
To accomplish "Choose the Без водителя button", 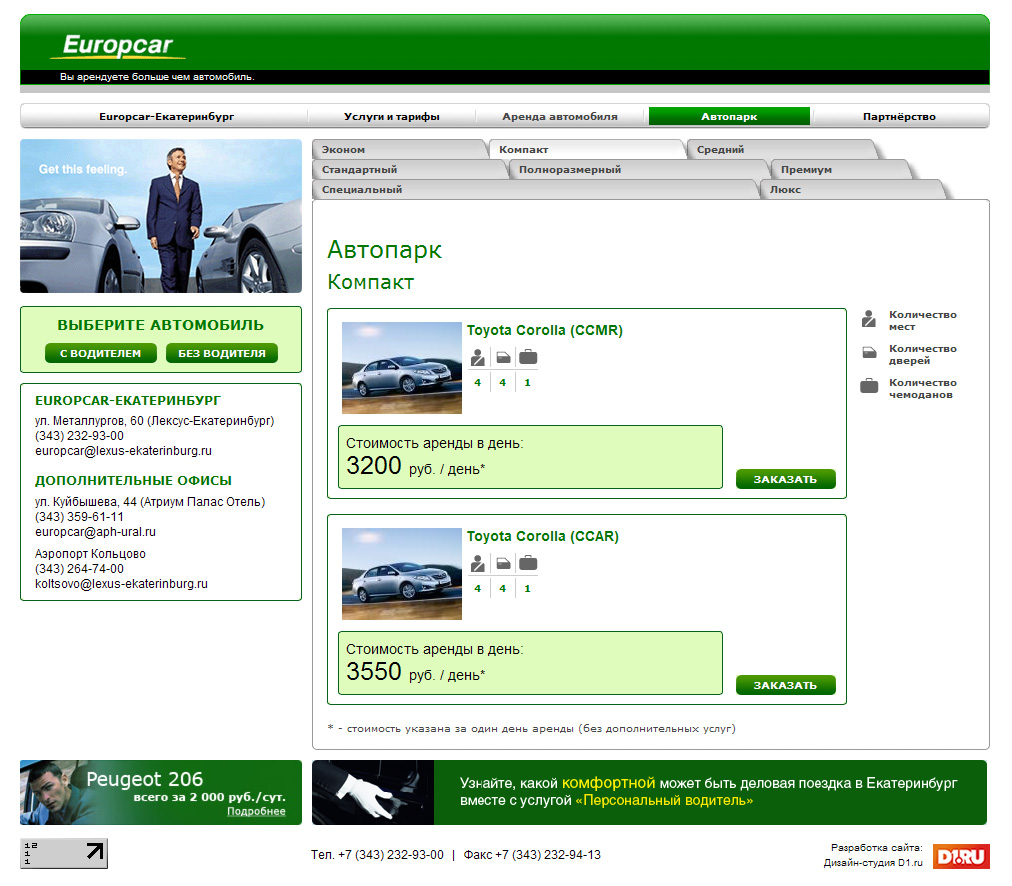I will point(222,353).
